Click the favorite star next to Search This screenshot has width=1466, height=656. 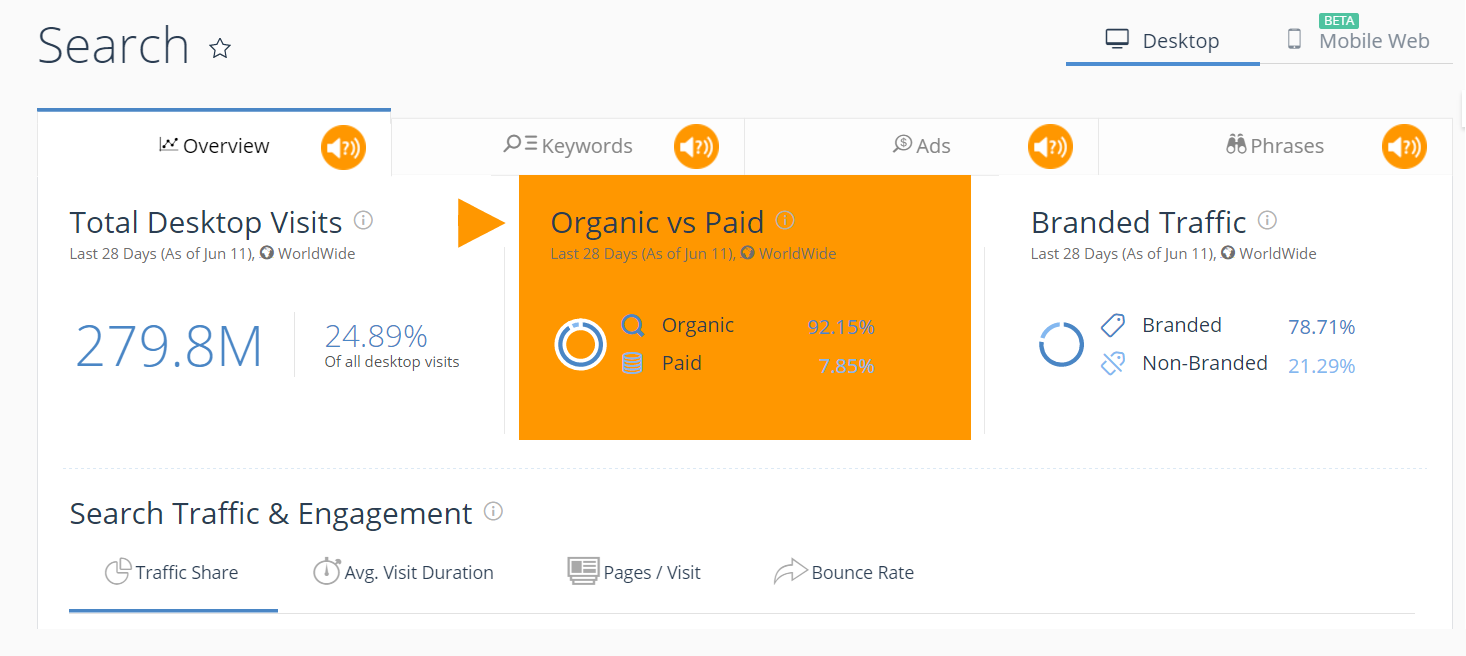220,48
